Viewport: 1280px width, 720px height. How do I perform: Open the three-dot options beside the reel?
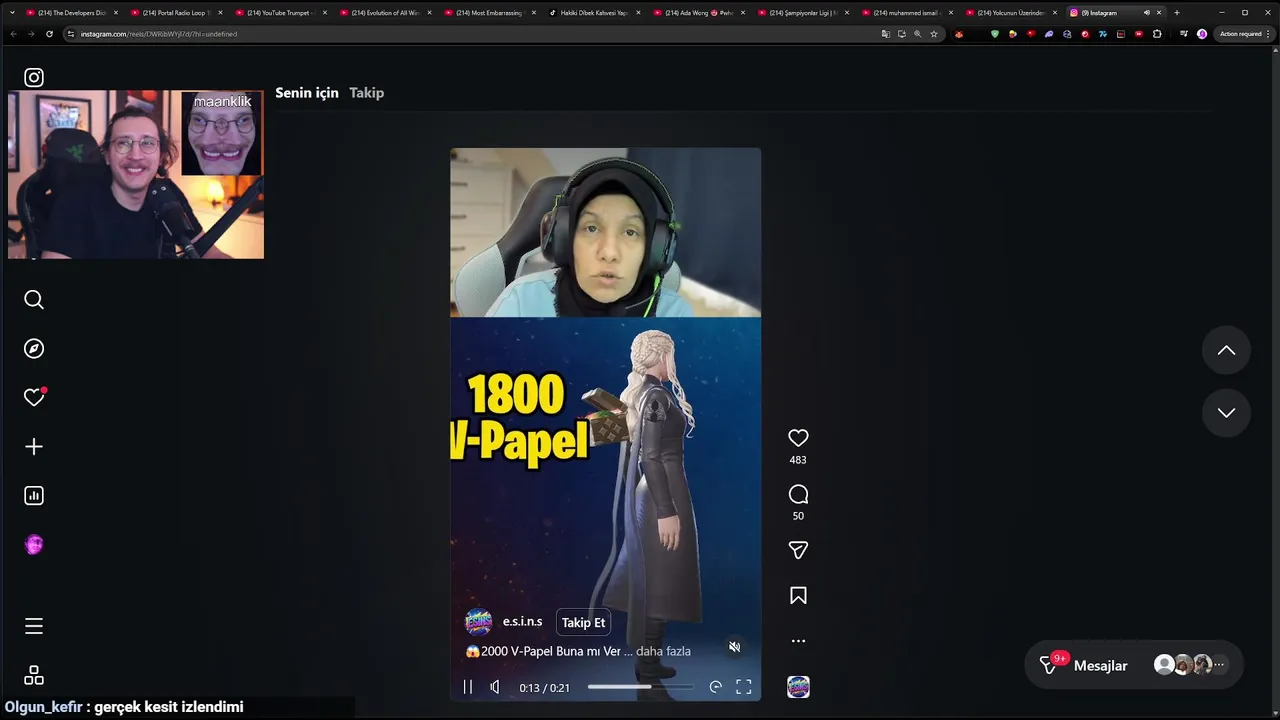pos(798,641)
